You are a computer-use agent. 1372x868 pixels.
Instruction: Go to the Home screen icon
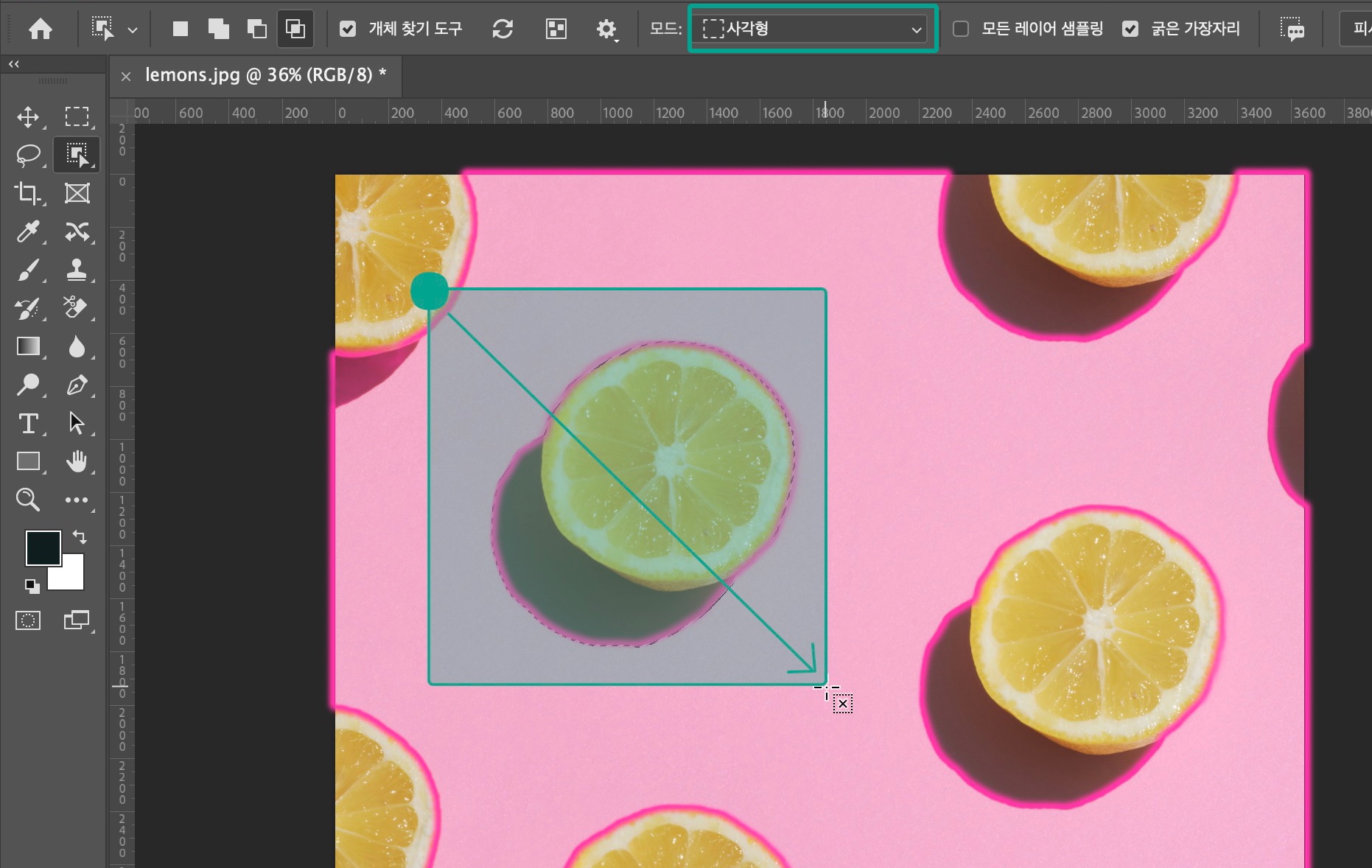pos(41,29)
